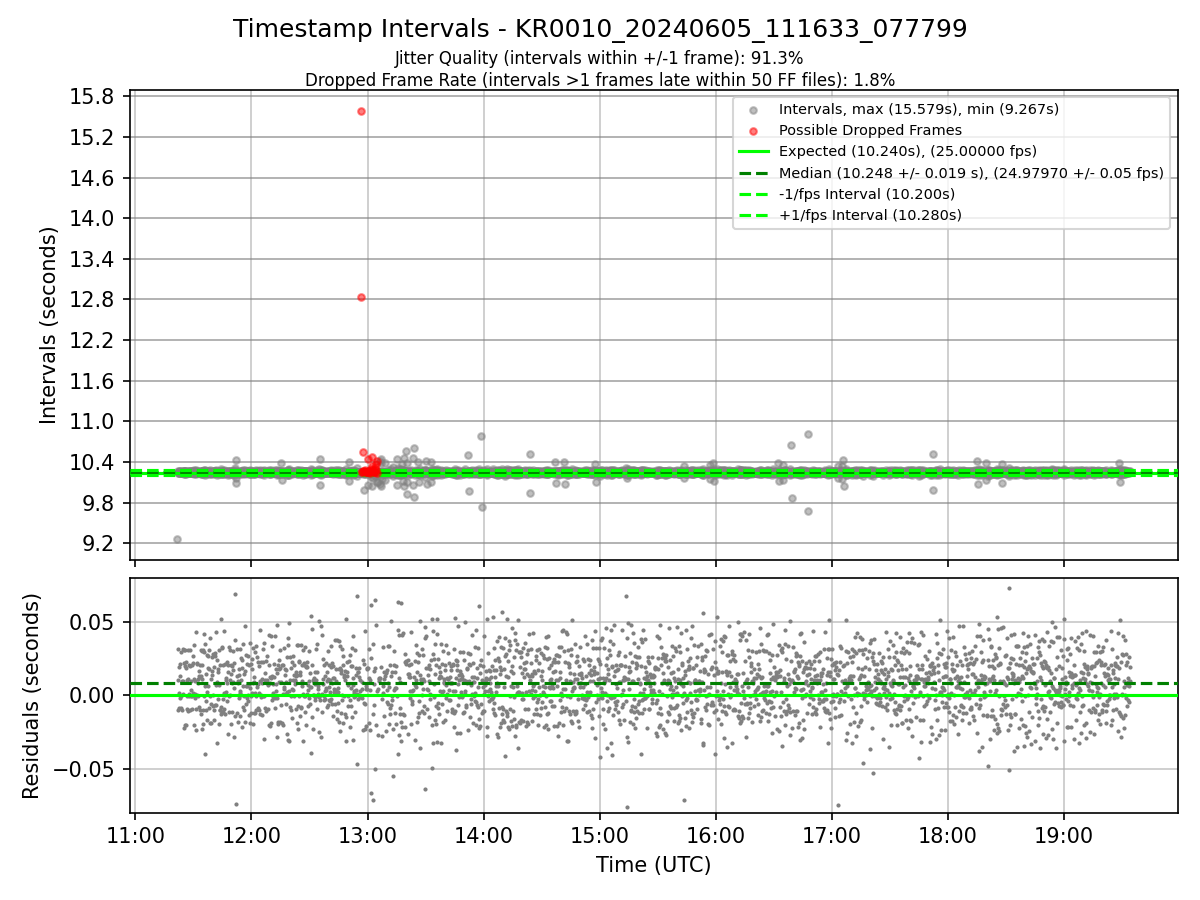Click the x-axis tick label 14:00

(483, 836)
